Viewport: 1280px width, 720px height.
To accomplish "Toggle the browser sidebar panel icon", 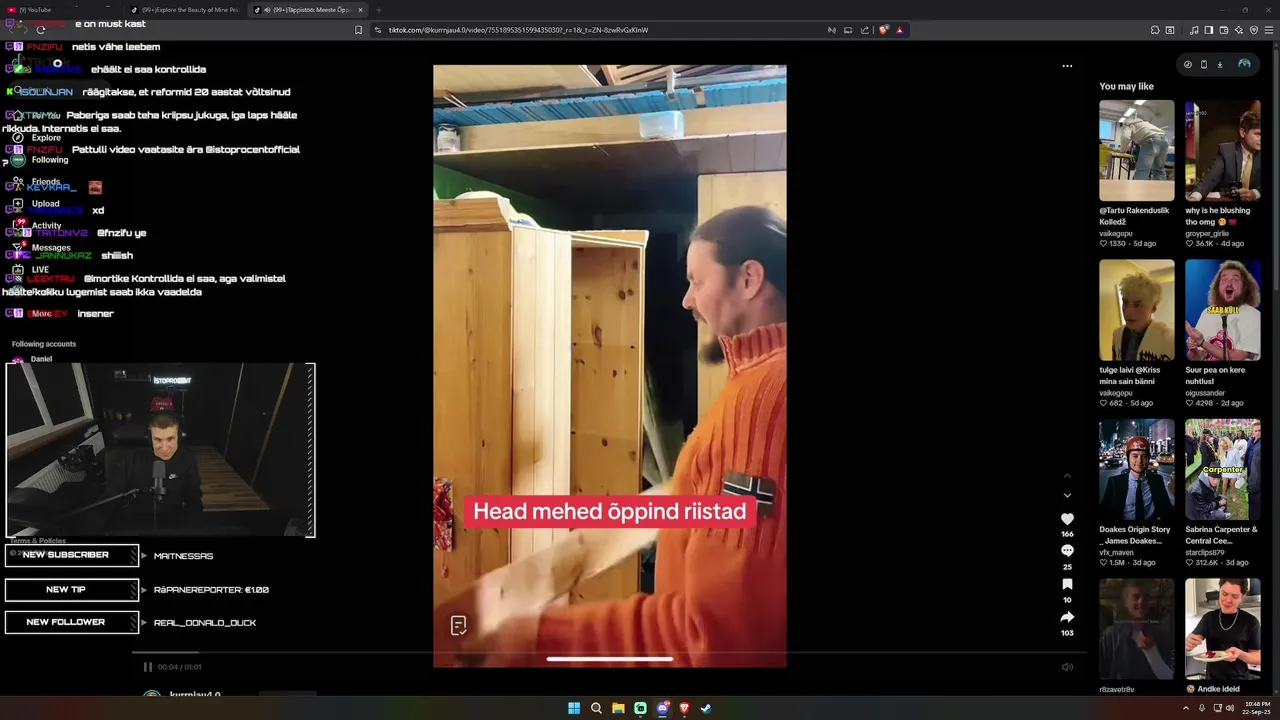I will click(1209, 30).
